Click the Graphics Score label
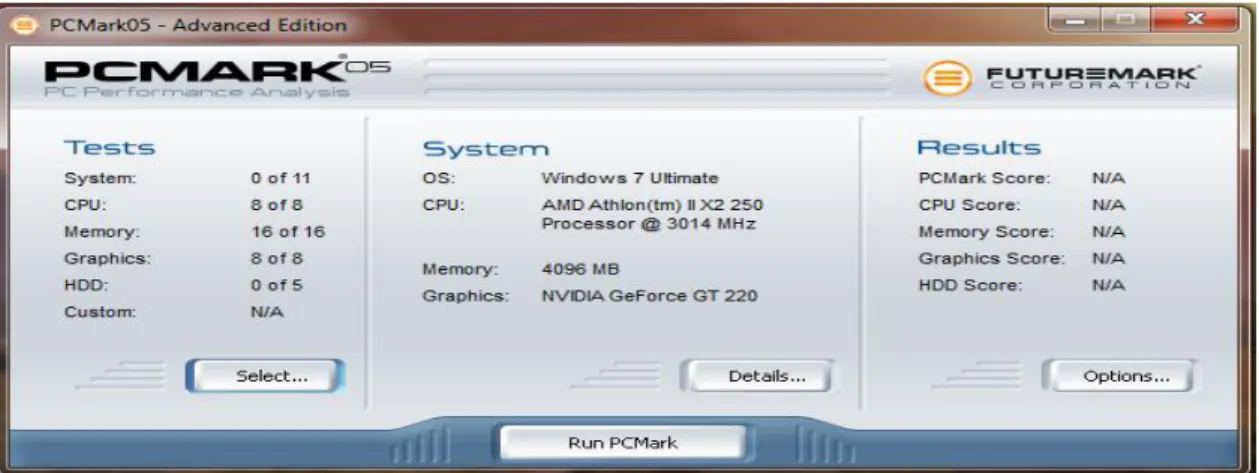 pos(991,259)
